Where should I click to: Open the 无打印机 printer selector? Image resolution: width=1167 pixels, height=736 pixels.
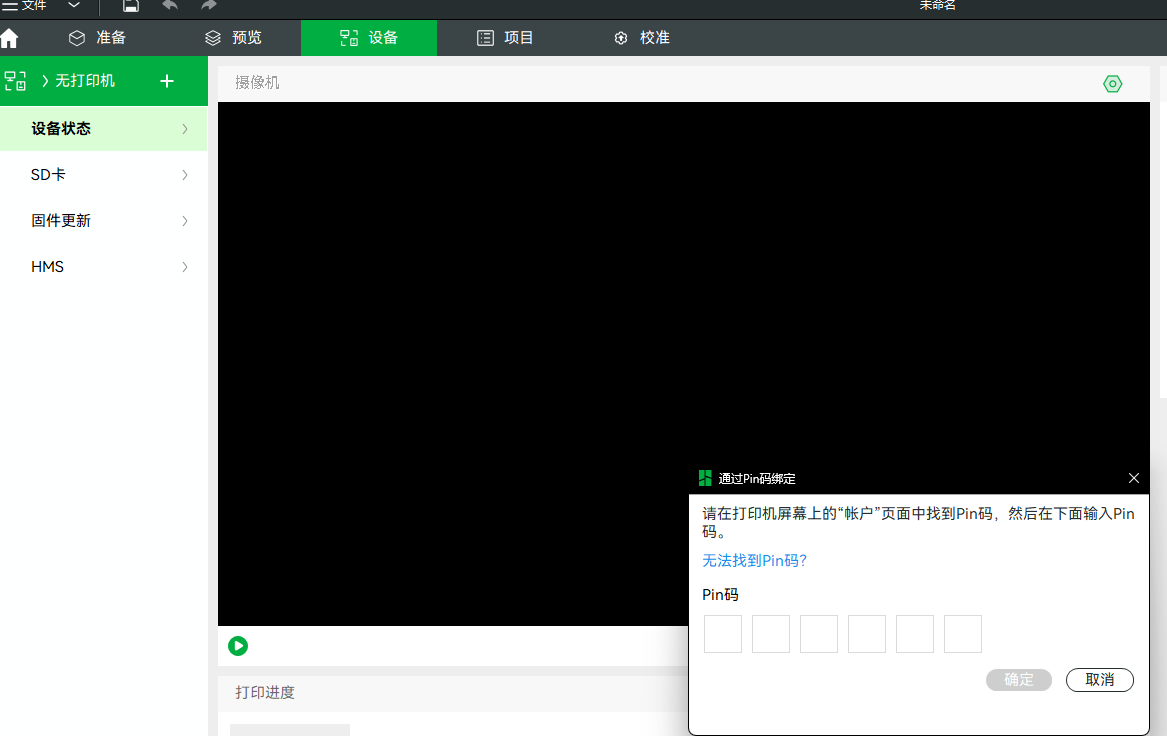coord(78,80)
